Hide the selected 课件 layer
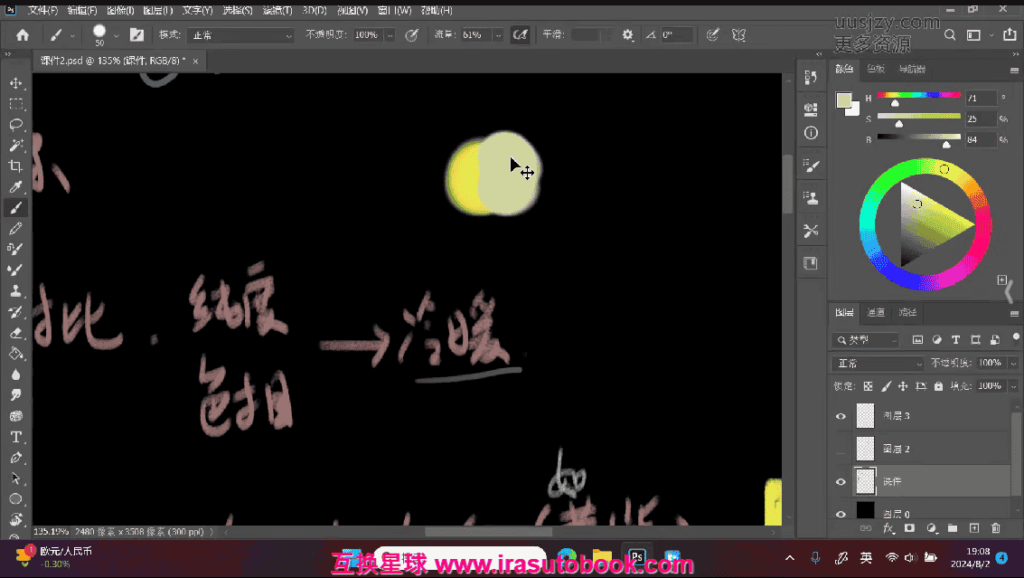 tap(840, 482)
